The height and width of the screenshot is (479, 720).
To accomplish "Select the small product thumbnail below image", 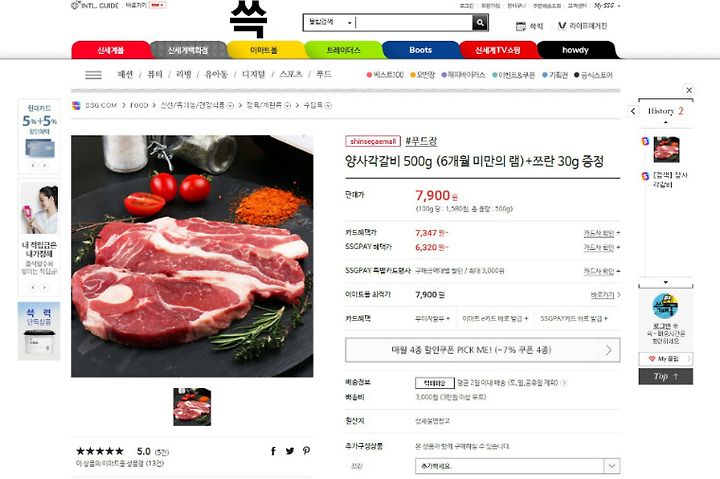I will [x=192, y=407].
